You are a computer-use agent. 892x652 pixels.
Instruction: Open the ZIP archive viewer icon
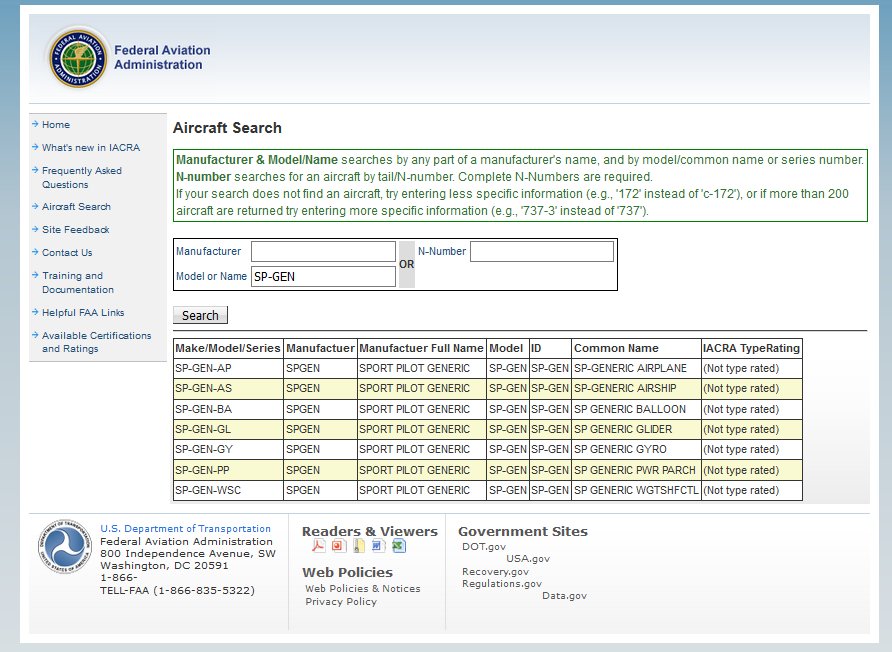pos(358,546)
